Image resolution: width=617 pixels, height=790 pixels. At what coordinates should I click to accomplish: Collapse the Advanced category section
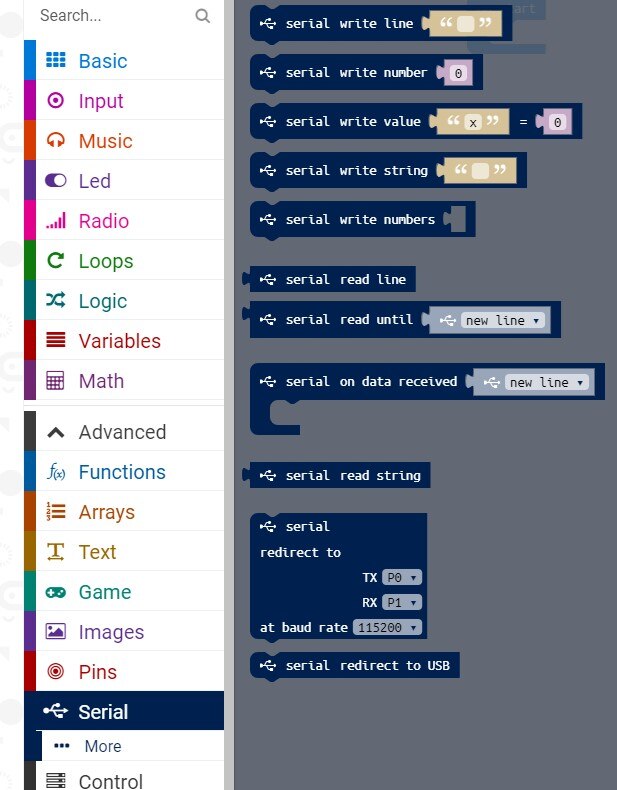pos(56,432)
